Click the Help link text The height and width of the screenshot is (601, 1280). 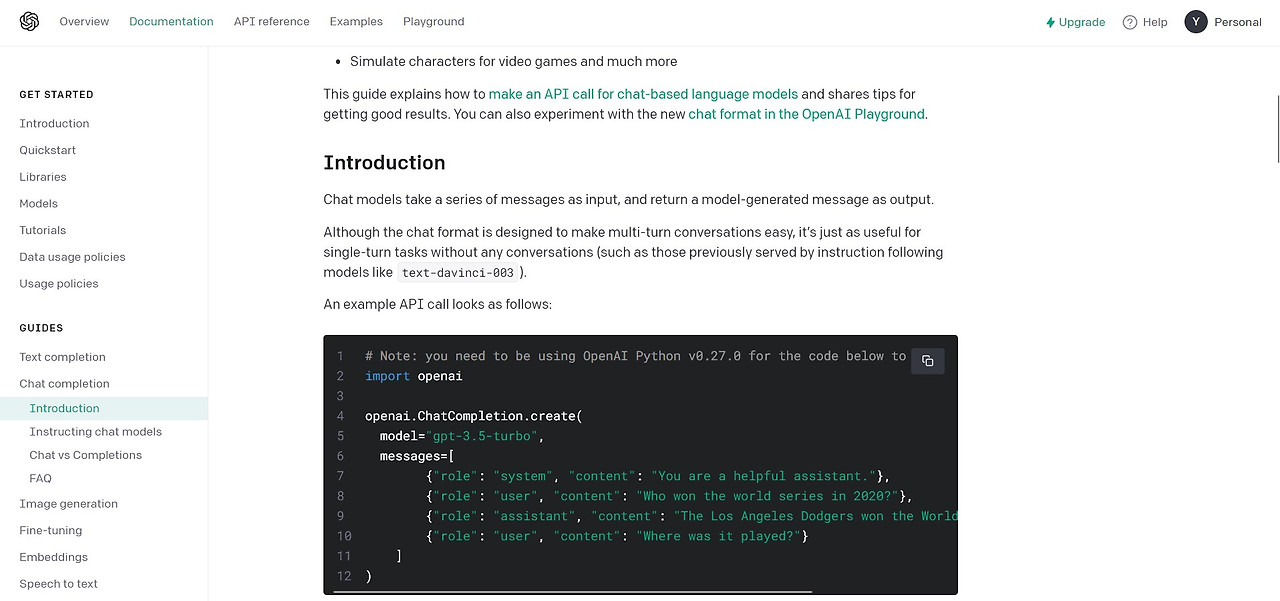click(x=1155, y=22)
